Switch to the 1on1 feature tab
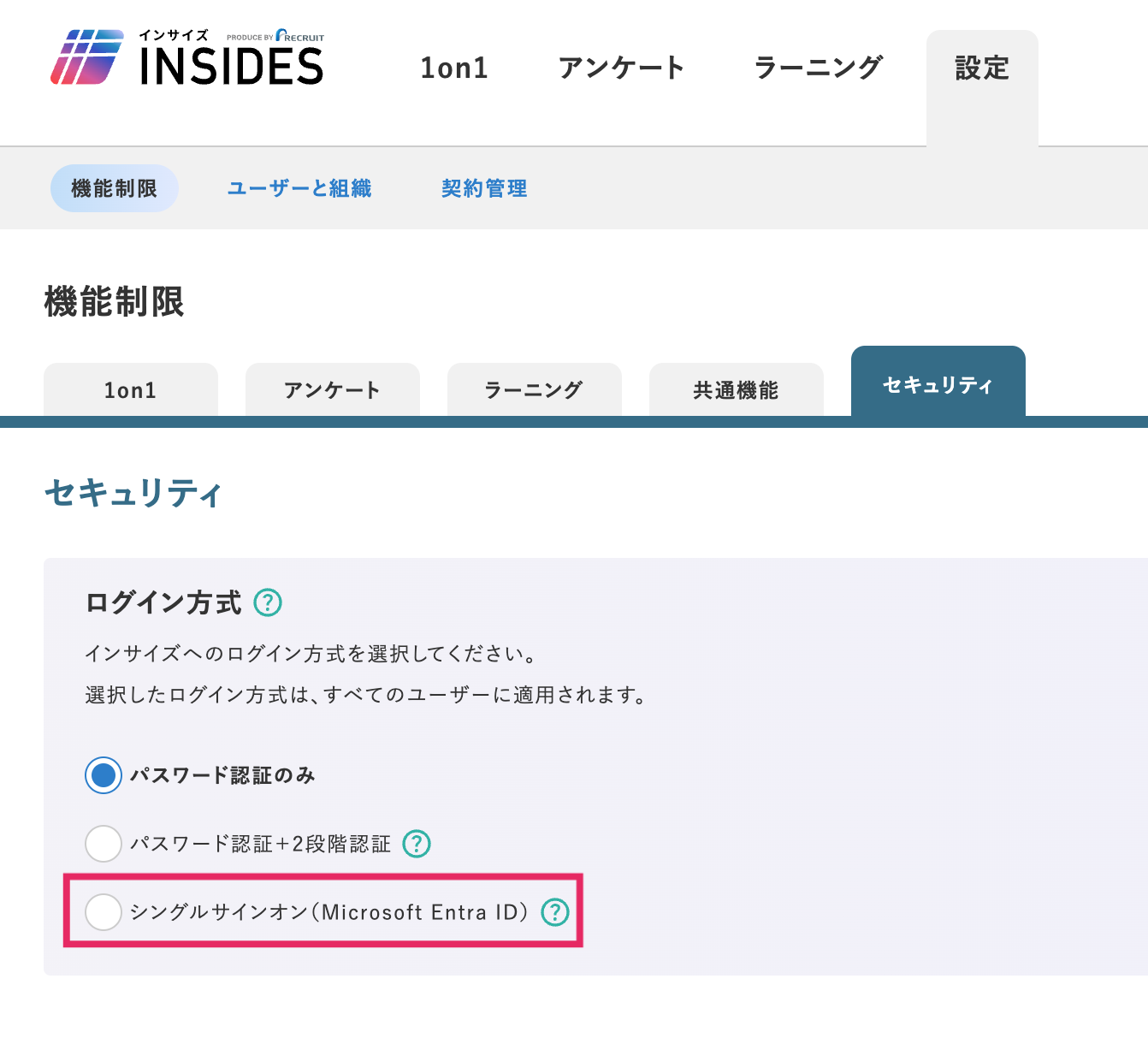1148x1044 pixels. [131, 390]
